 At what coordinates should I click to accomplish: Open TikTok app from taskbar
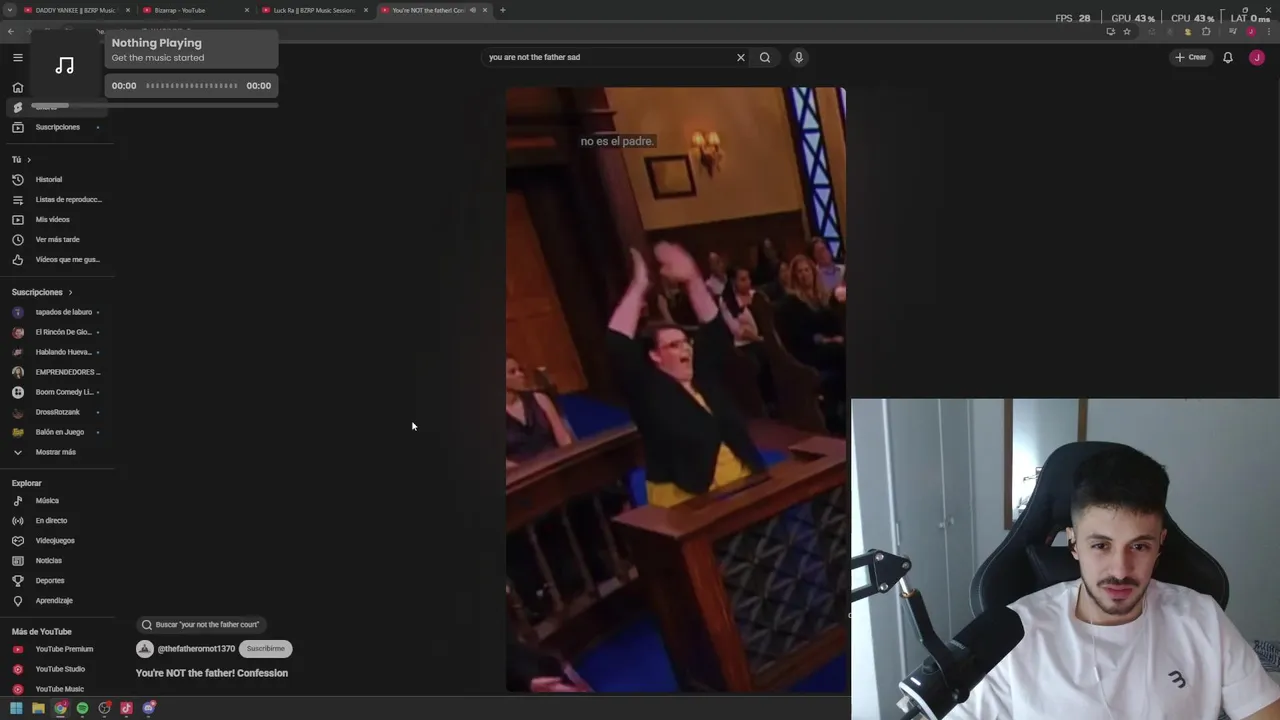coord(126,708)
